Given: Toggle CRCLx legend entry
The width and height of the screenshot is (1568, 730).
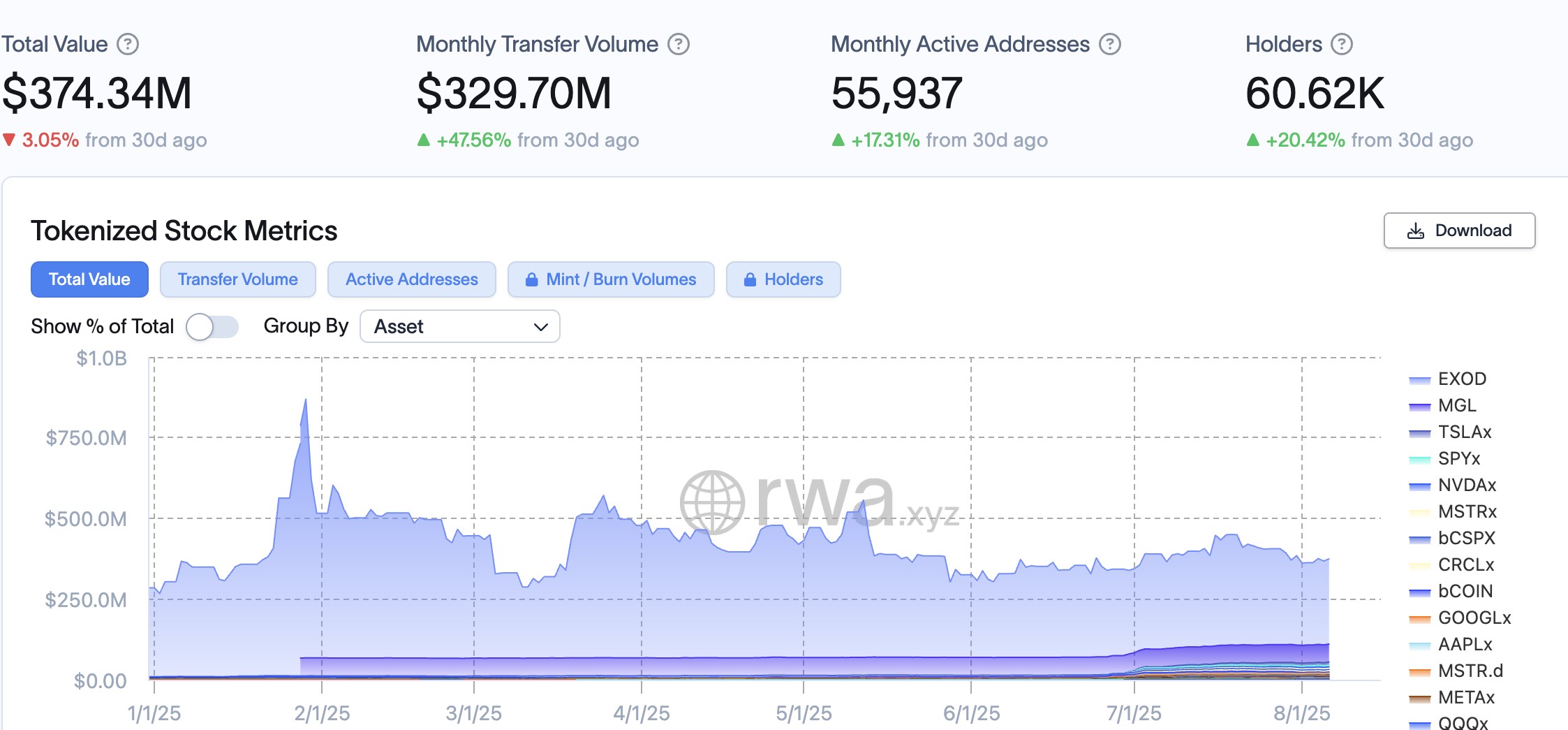Looking at the screenshot, I should [x=1452, y=565].
